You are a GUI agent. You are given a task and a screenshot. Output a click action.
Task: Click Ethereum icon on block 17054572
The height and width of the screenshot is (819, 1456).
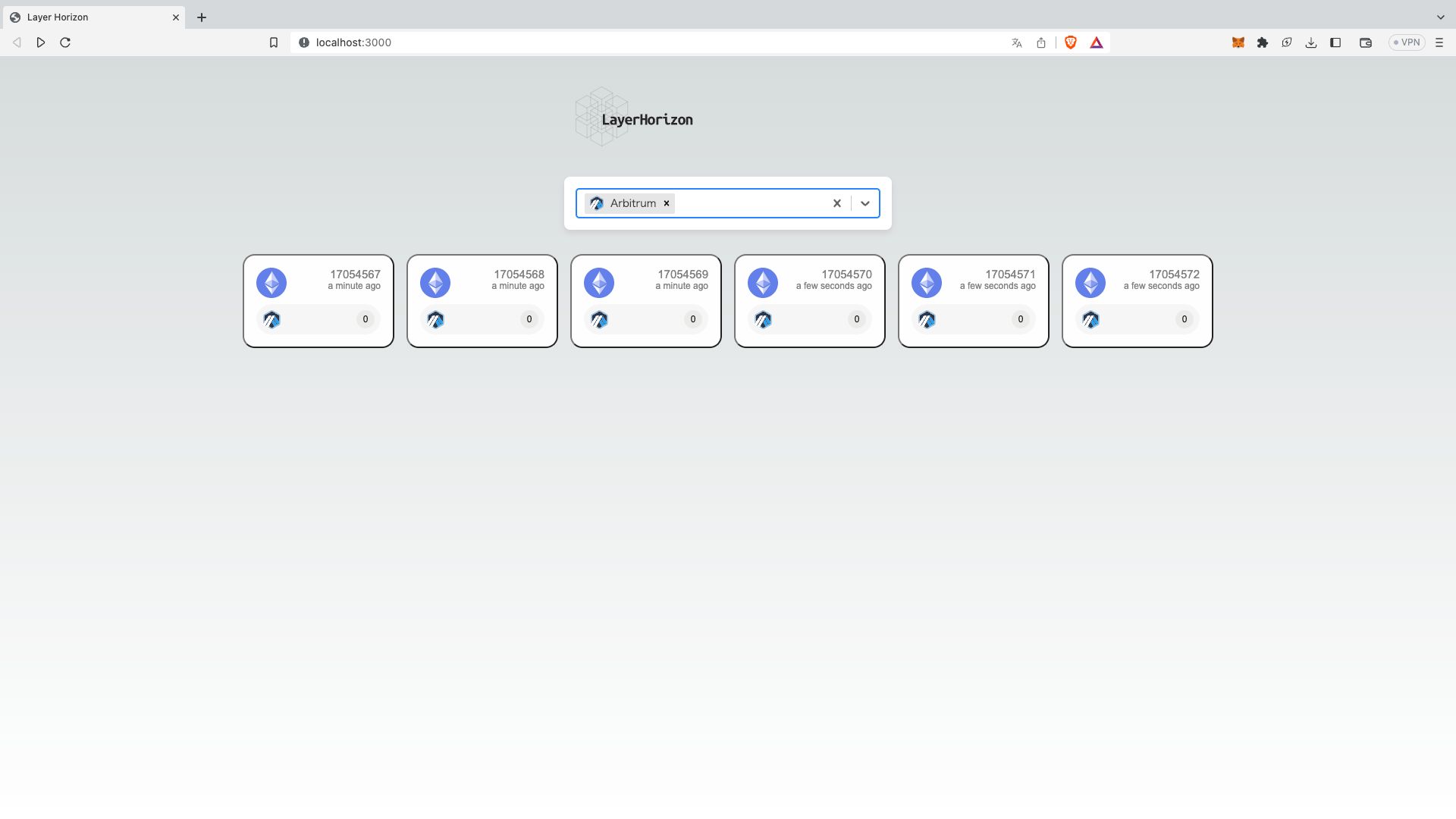1090,283
